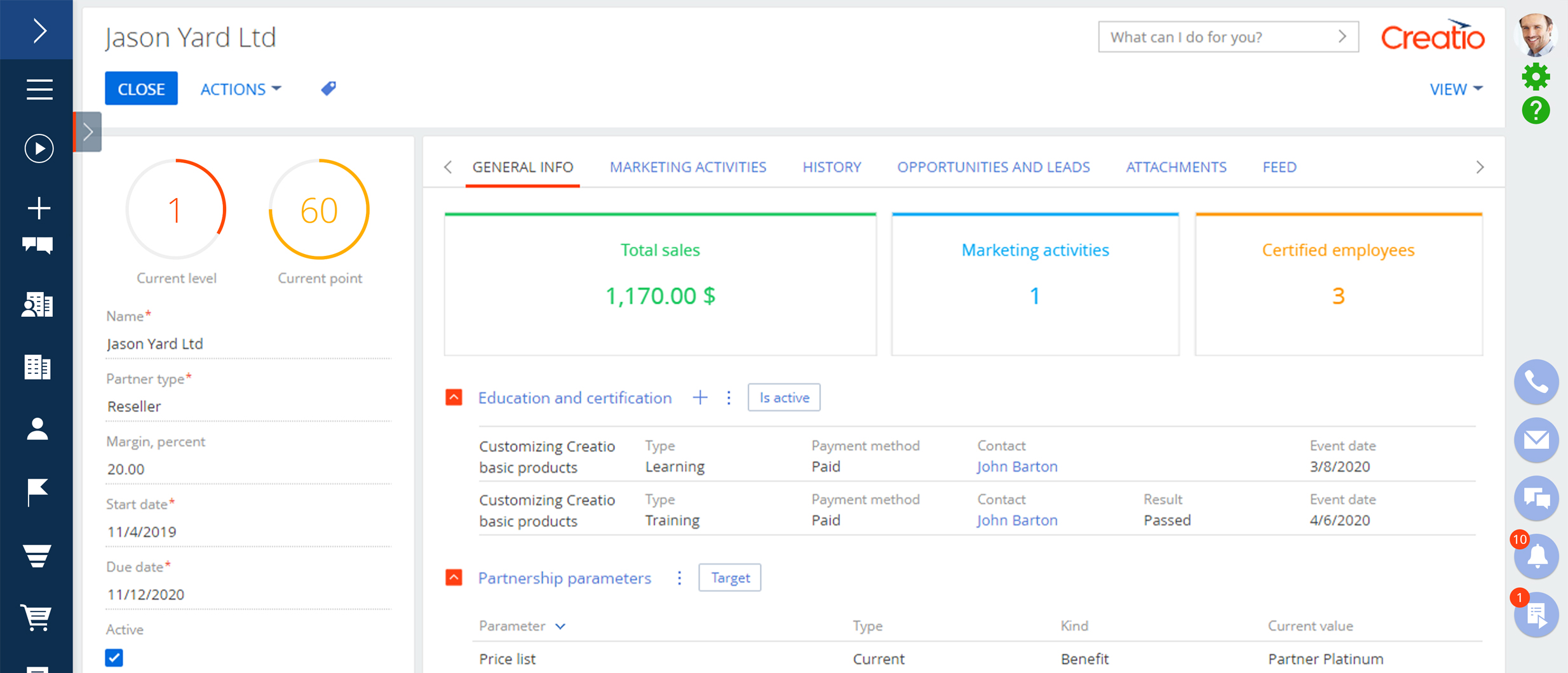The height and width of the screenshot is (673, 1568).
Task: Open the VIEW dropdown
Action: tap(1456, 89)
